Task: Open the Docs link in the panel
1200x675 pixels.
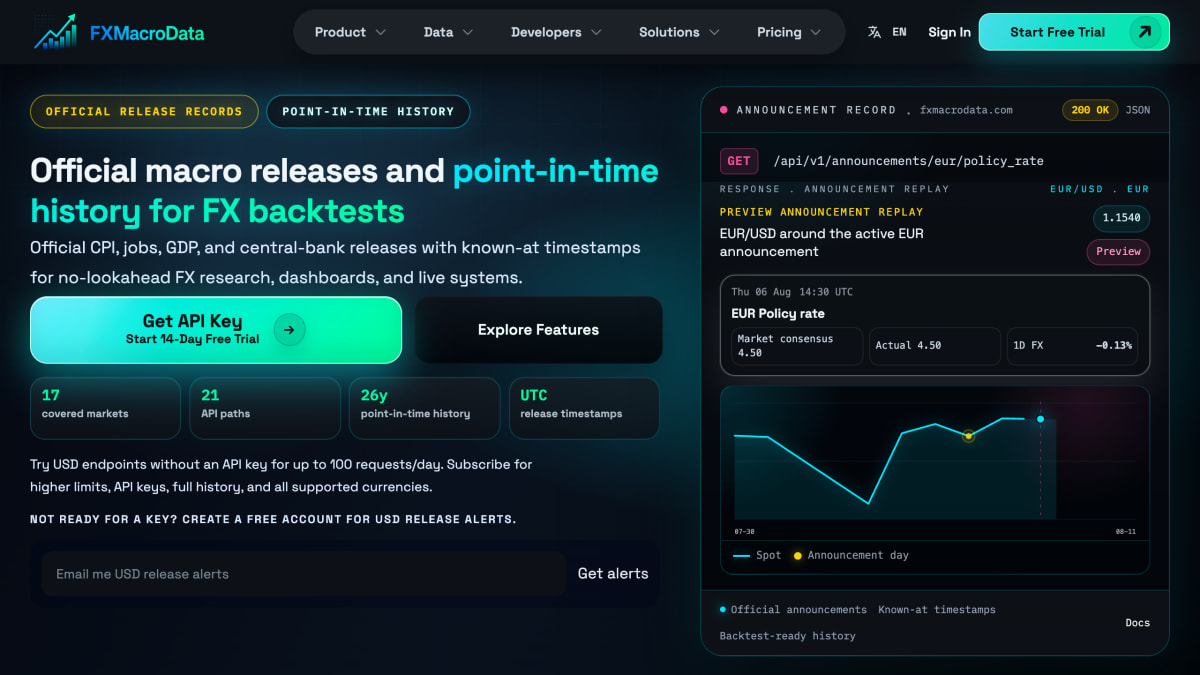Action: click(1138, 623)
